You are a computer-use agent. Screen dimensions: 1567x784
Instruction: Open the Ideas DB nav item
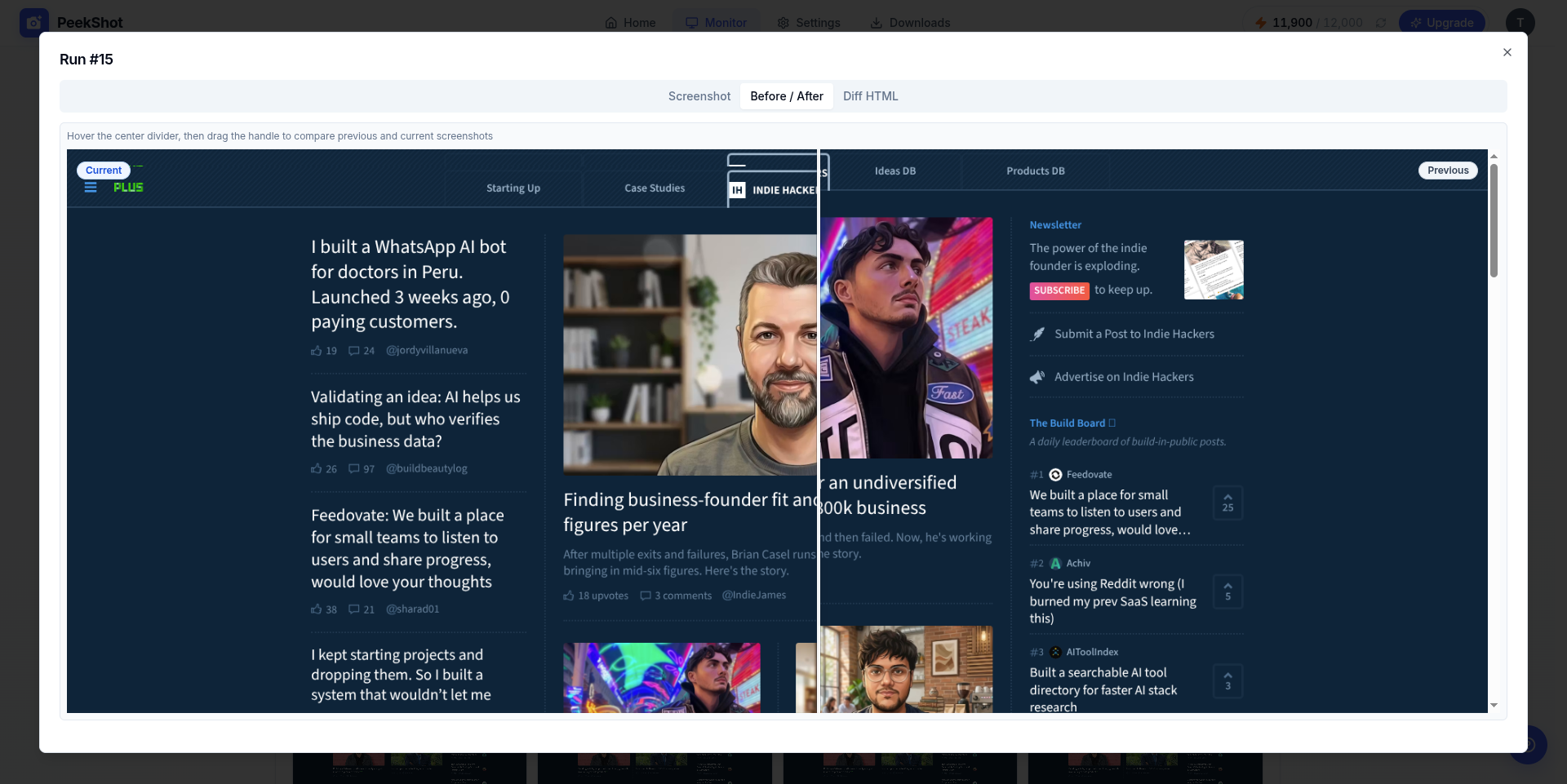tap(894, 171)
